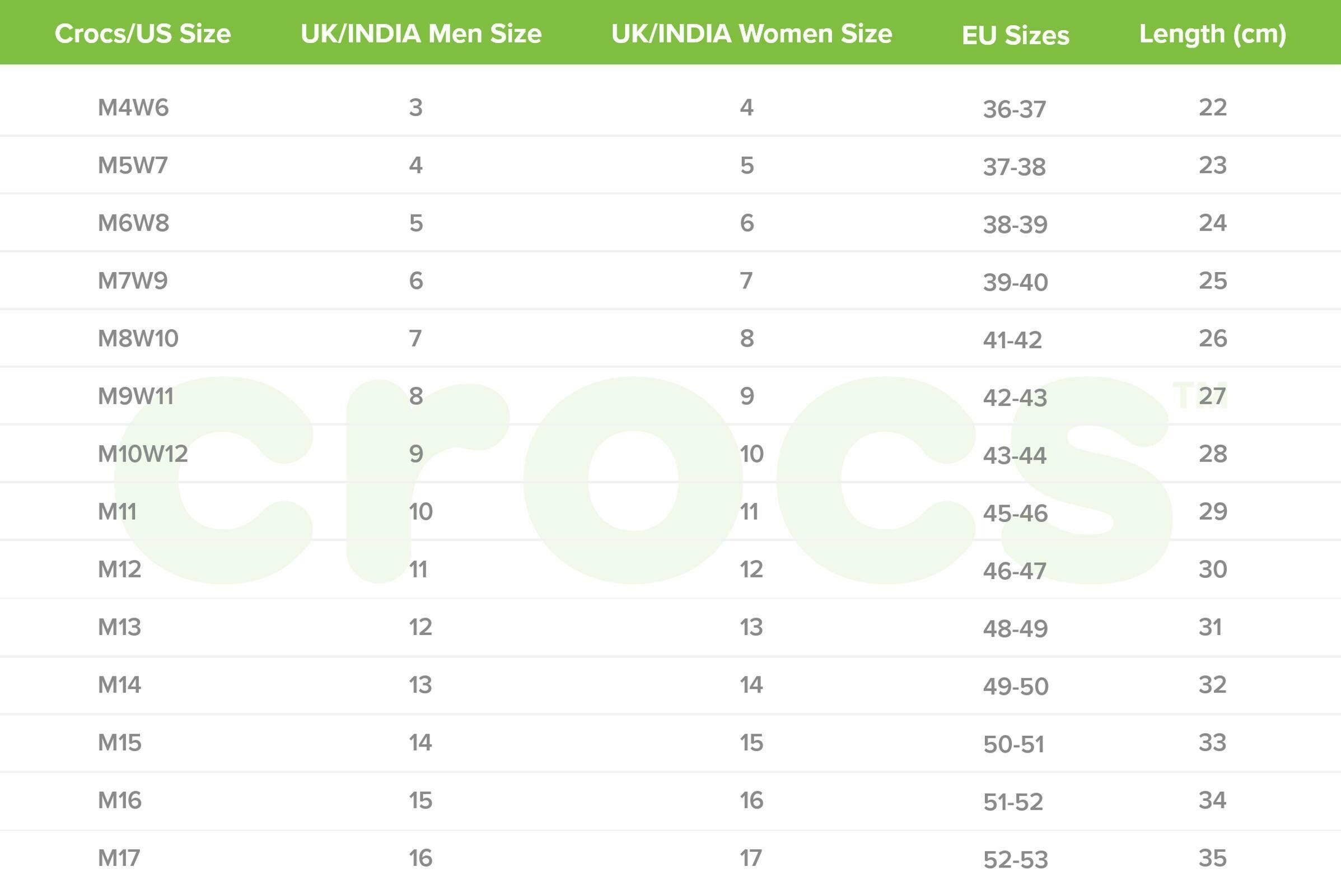Click the UK/INDIA Women Size column header

tap(751, 34)
